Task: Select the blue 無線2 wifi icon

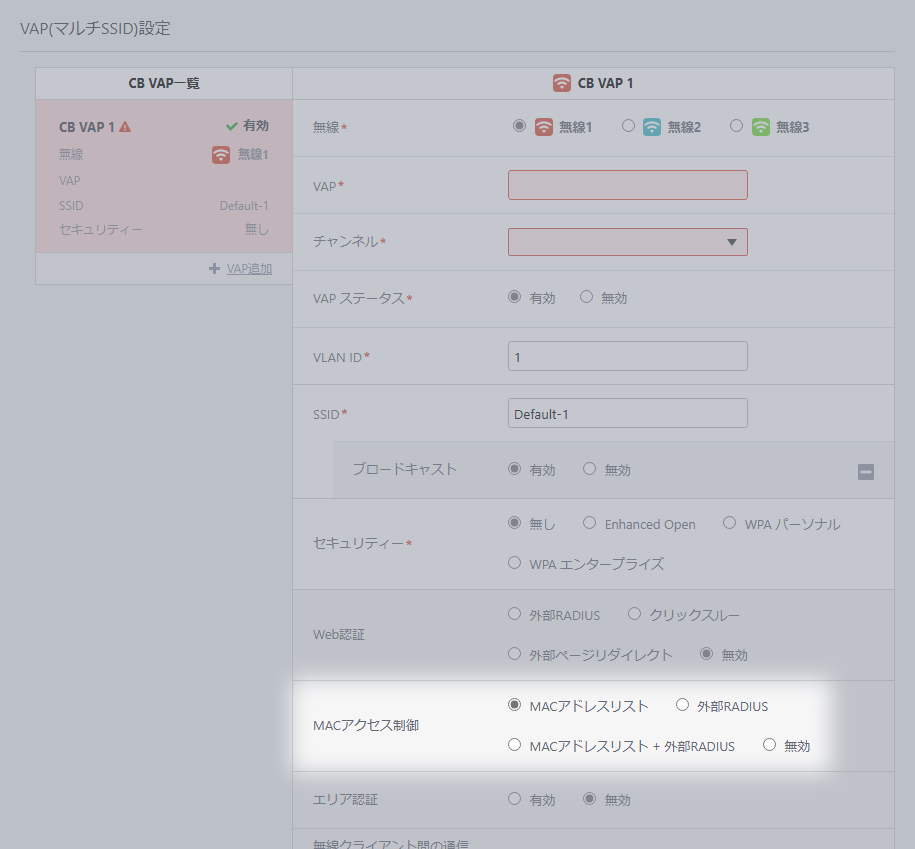Action: tap(652, 127)
